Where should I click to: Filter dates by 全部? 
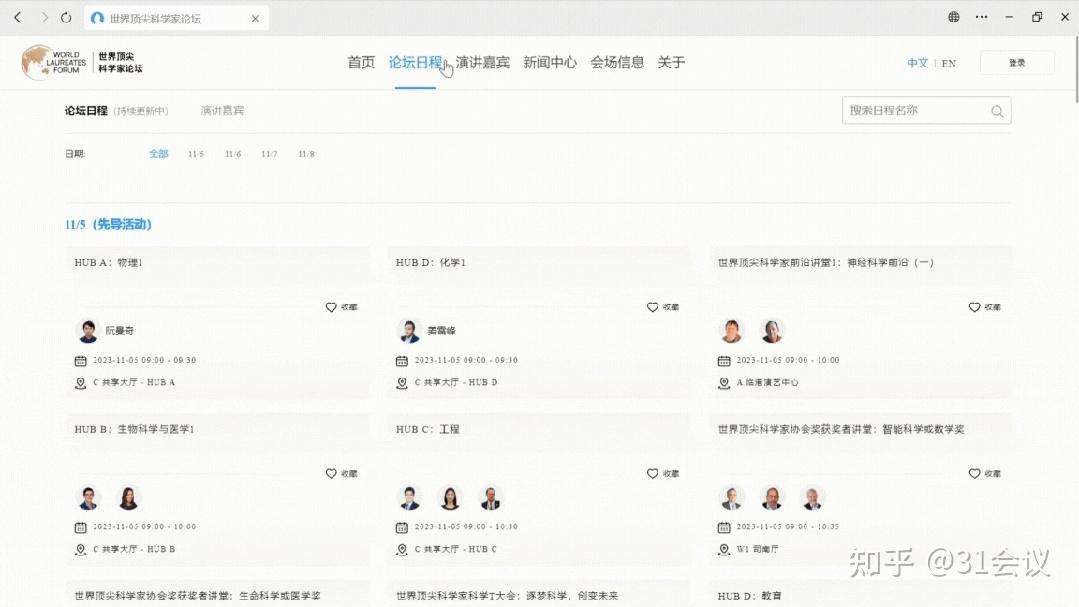coord(158,154)
